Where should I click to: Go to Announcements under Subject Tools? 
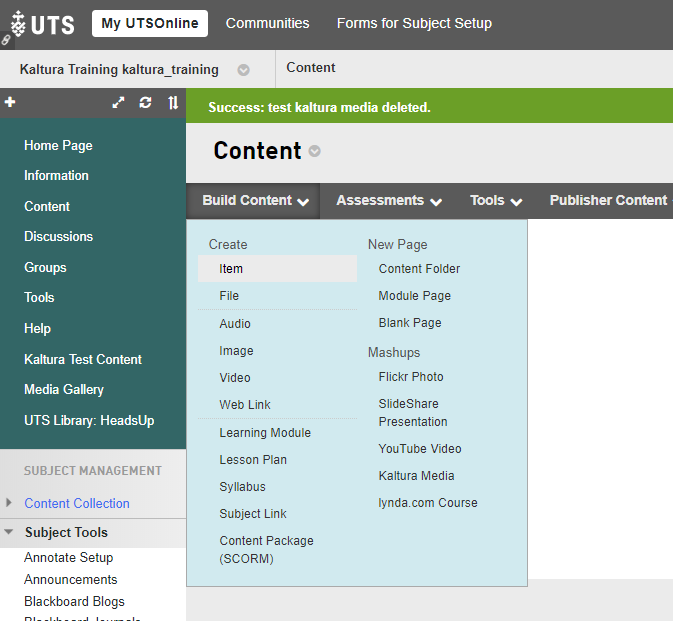[71, 580]
